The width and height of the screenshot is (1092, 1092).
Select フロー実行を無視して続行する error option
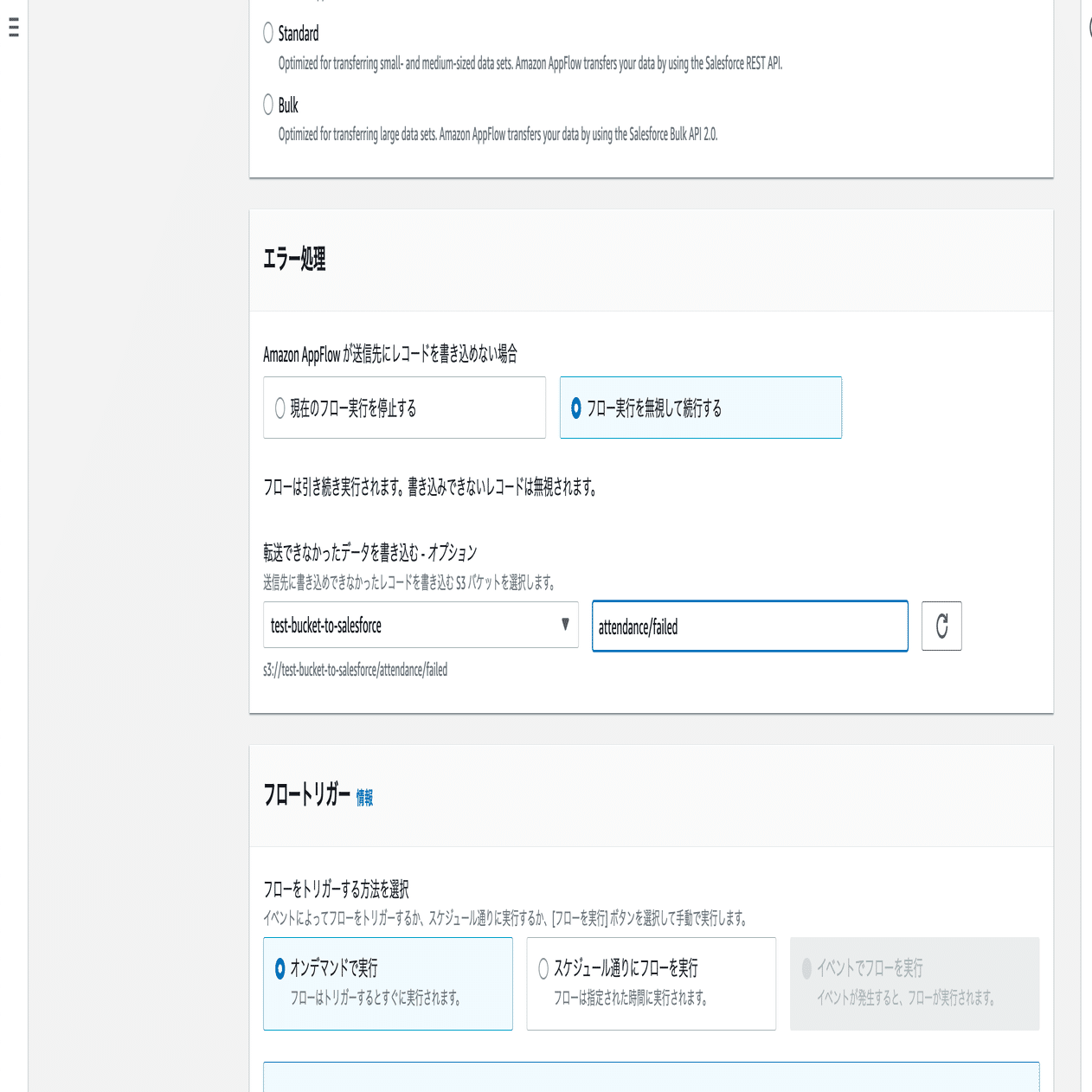578,407
